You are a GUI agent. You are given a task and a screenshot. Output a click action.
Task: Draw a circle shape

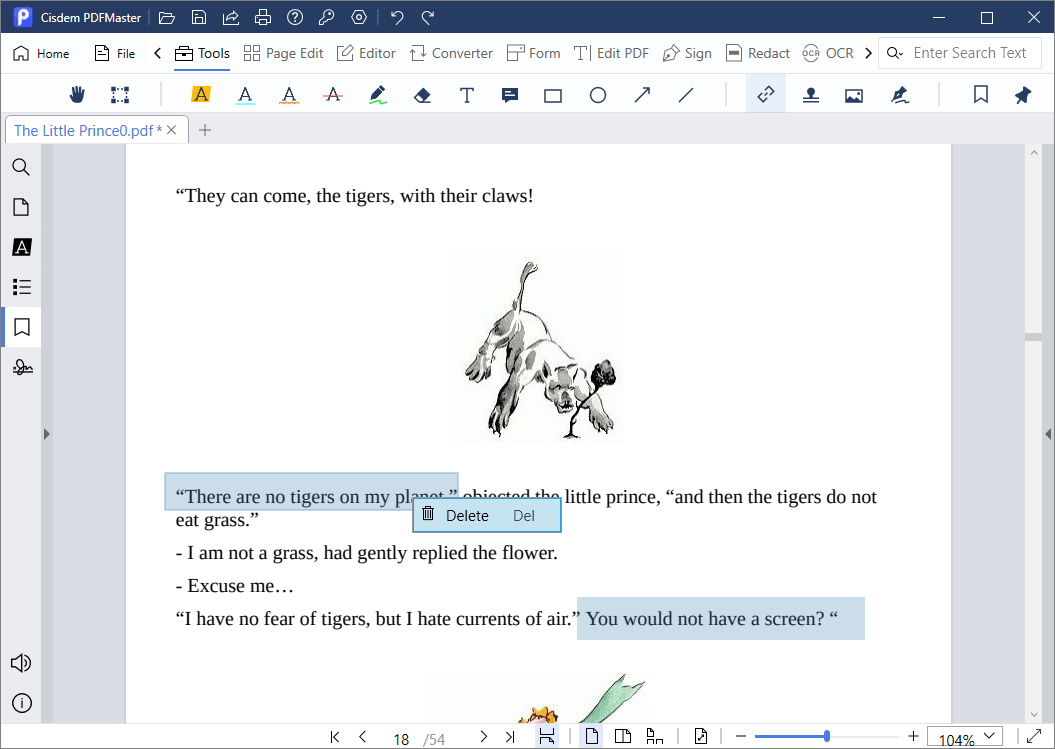[x=597, y=96]
